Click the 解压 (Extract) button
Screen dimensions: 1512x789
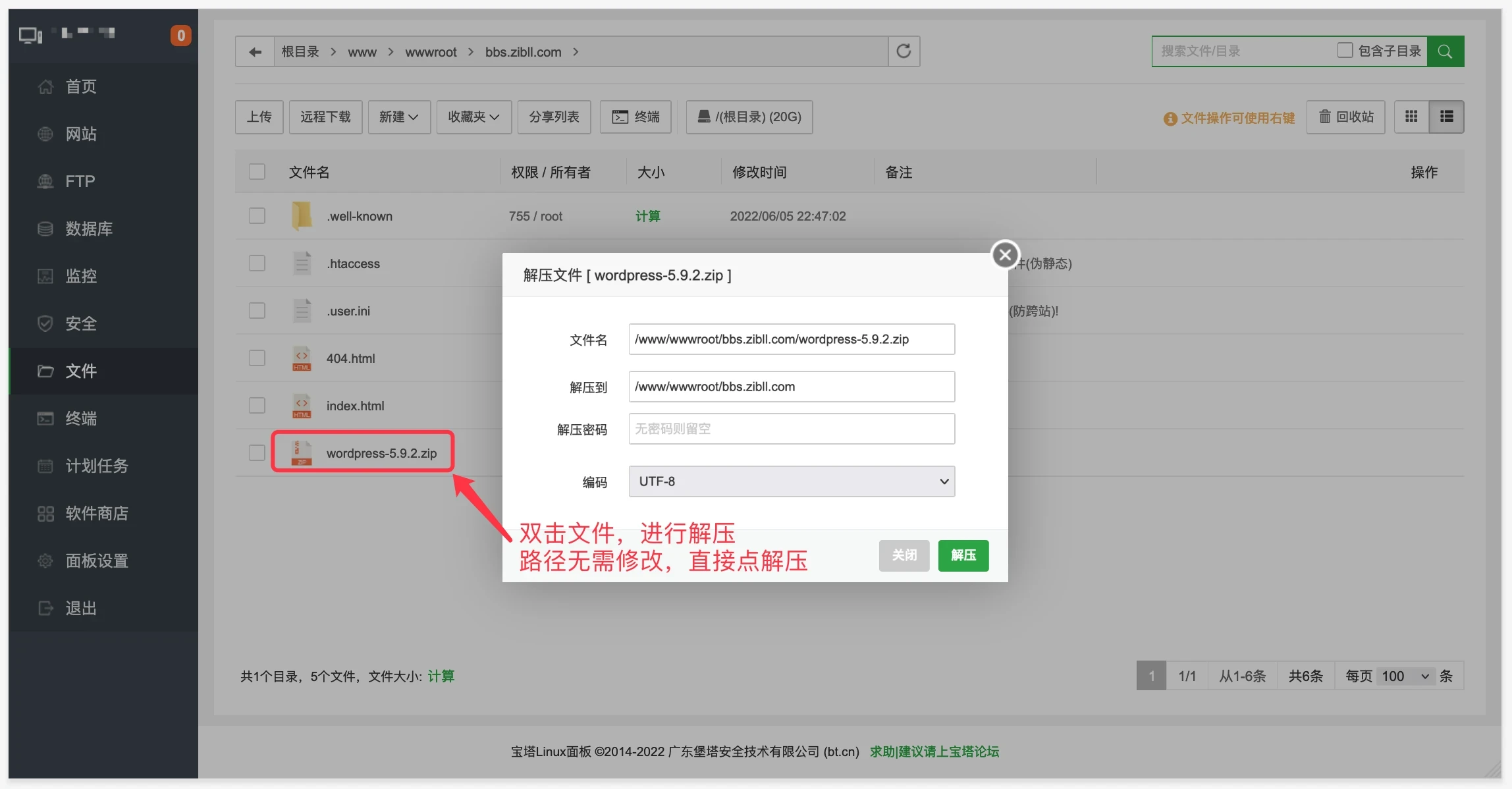(x=963, y=555)
